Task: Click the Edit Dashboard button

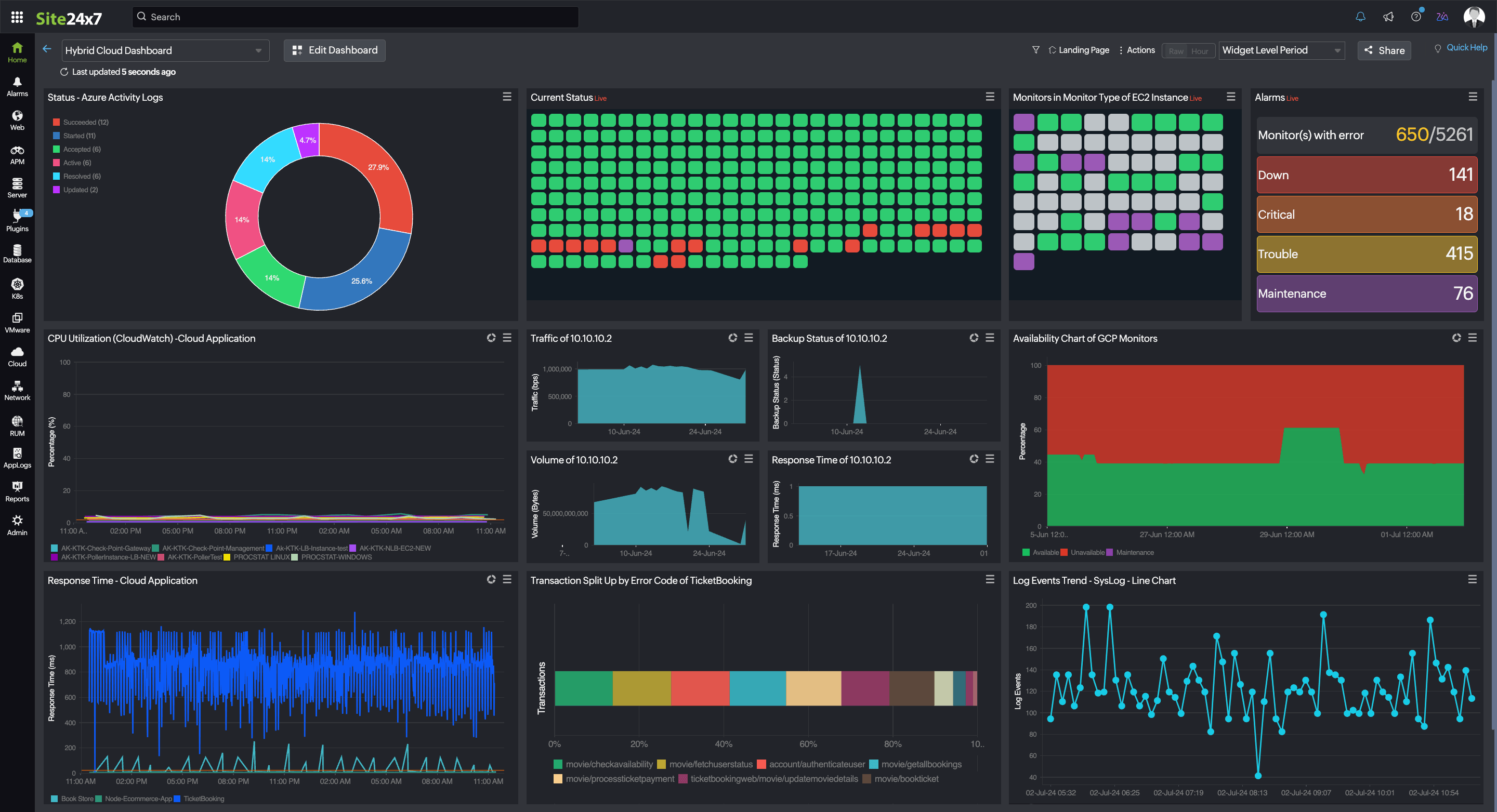Action: (334, 50)
